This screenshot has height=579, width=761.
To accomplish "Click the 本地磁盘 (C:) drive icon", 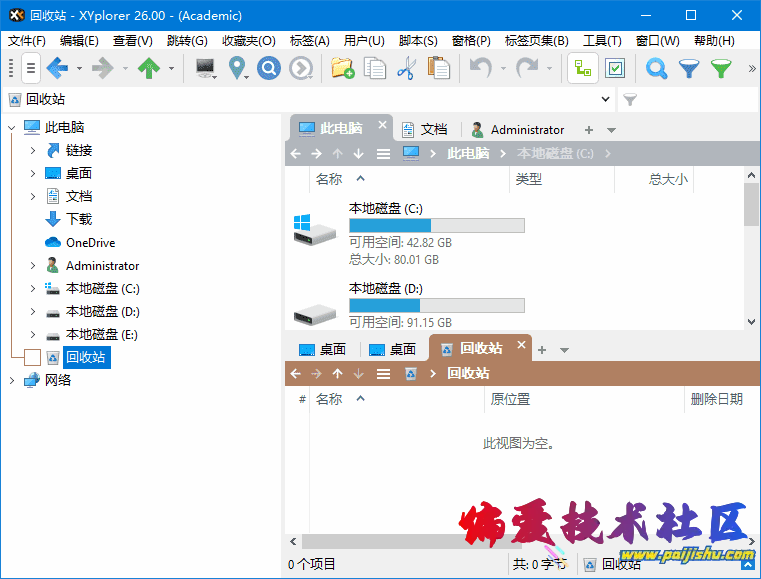I will [x=314, y=230].
